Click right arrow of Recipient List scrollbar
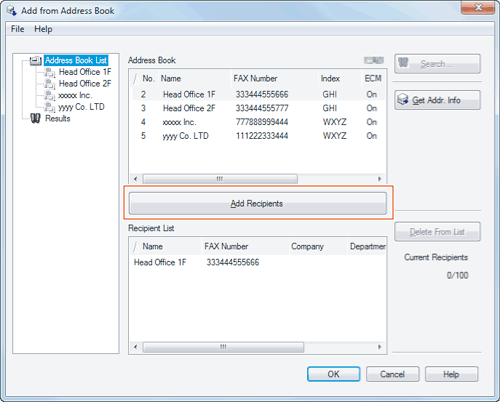500x402 pixels. click(379, 347)
